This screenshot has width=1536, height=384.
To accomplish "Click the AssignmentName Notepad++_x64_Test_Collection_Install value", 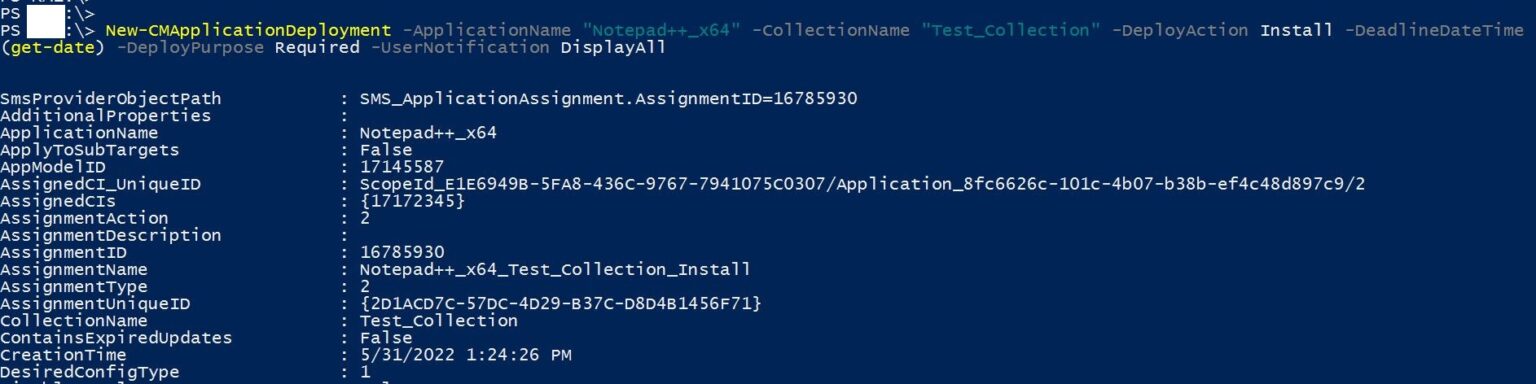I will [554, 269].
